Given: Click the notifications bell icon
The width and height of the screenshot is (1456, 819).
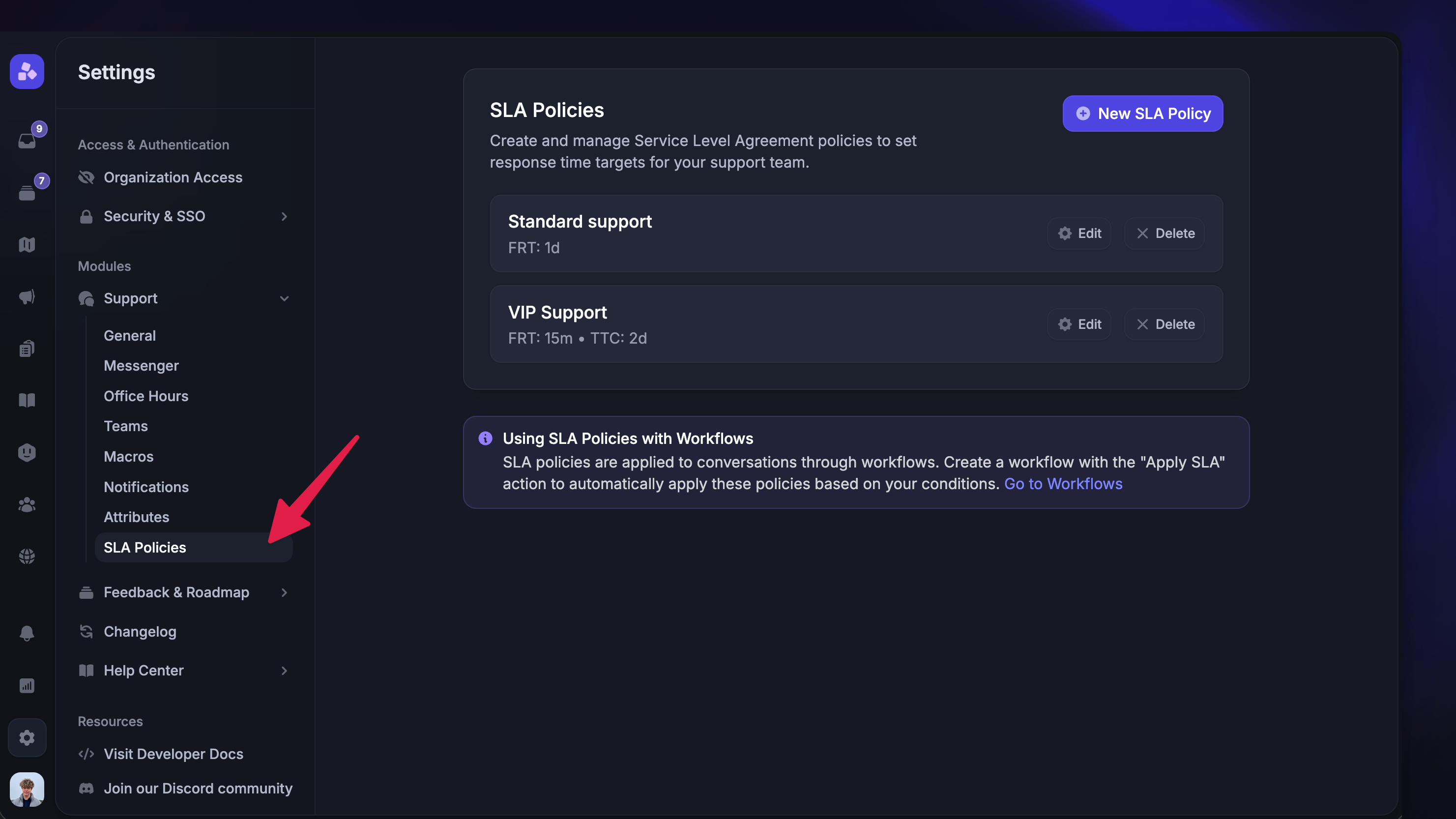Looking at the screenshot, I should coord(27,633).
